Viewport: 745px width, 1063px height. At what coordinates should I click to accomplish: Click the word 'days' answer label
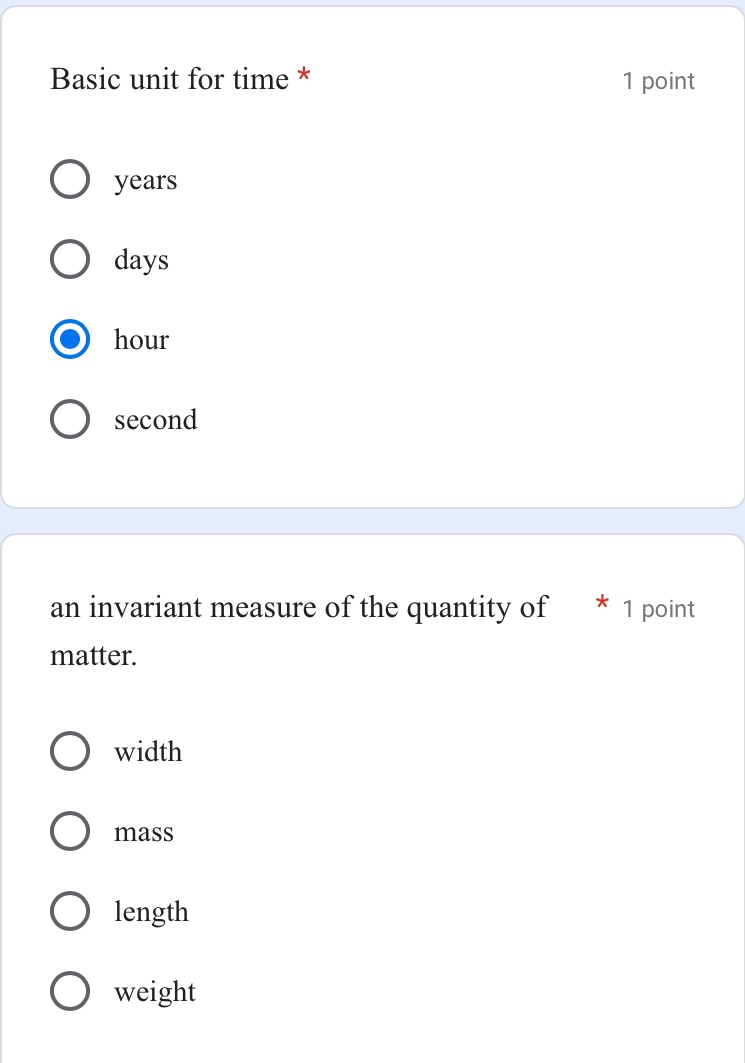(142, 261)
